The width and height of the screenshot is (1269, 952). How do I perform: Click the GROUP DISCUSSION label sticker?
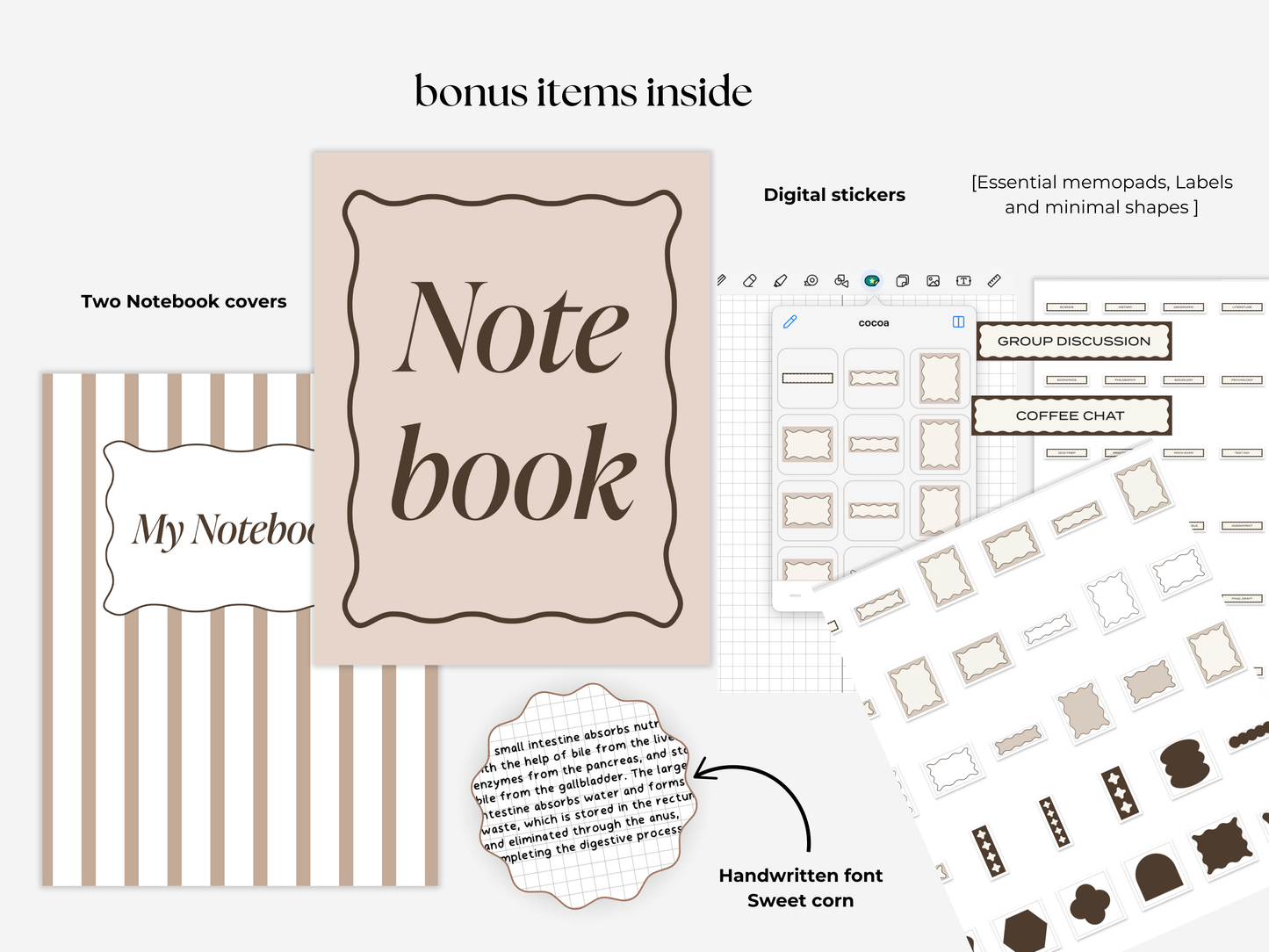[1073, 341]
